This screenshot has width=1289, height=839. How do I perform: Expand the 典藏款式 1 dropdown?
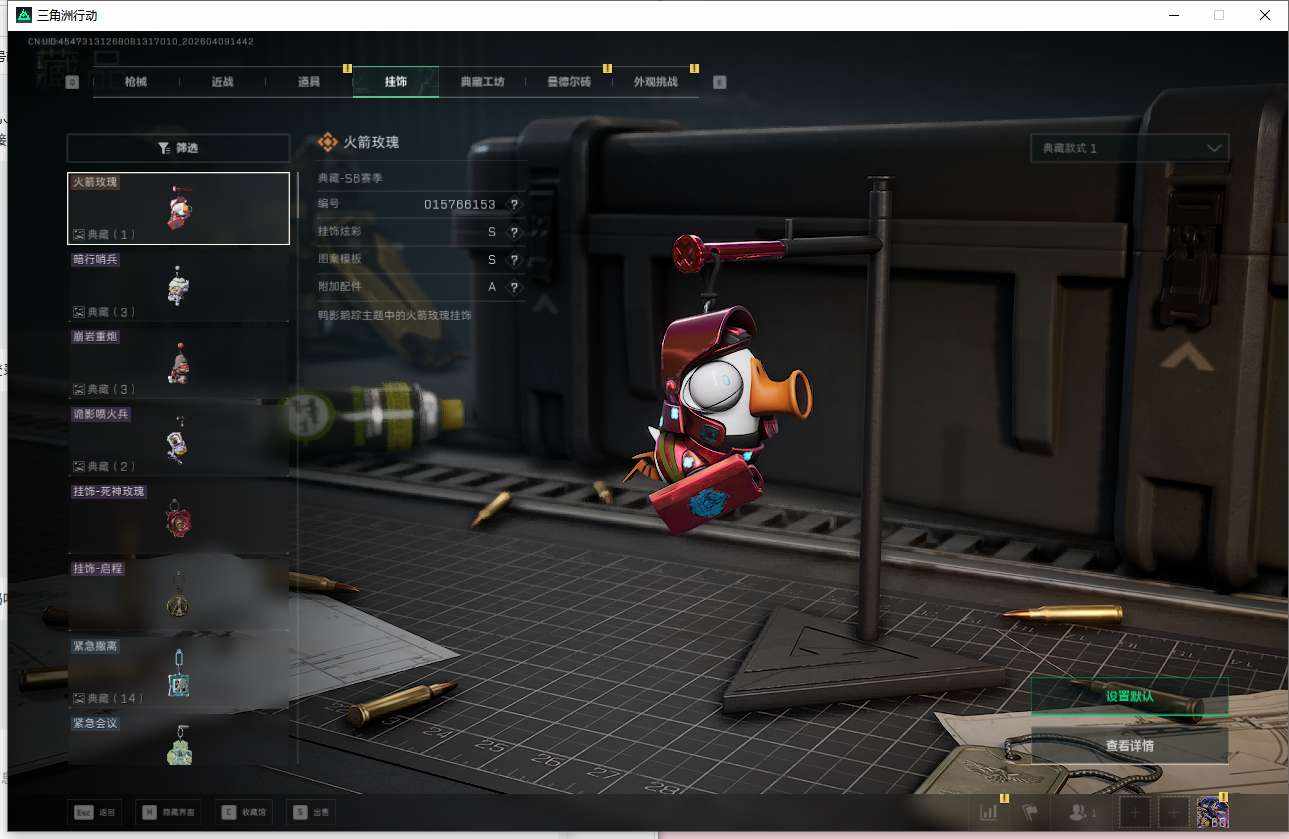(1130, 148)
